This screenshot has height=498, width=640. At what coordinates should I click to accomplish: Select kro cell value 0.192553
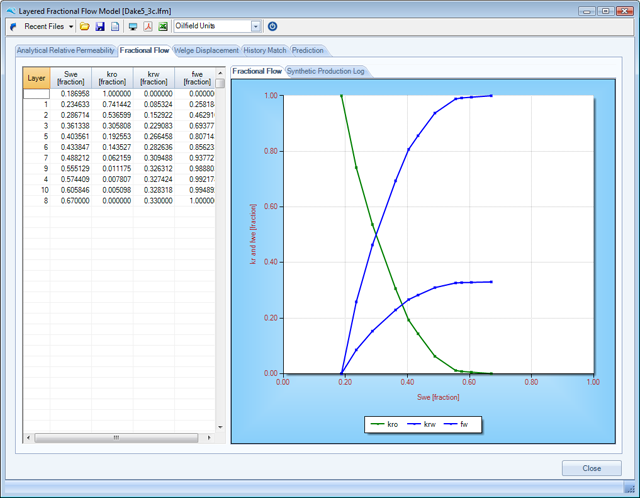tap(112, 136)
